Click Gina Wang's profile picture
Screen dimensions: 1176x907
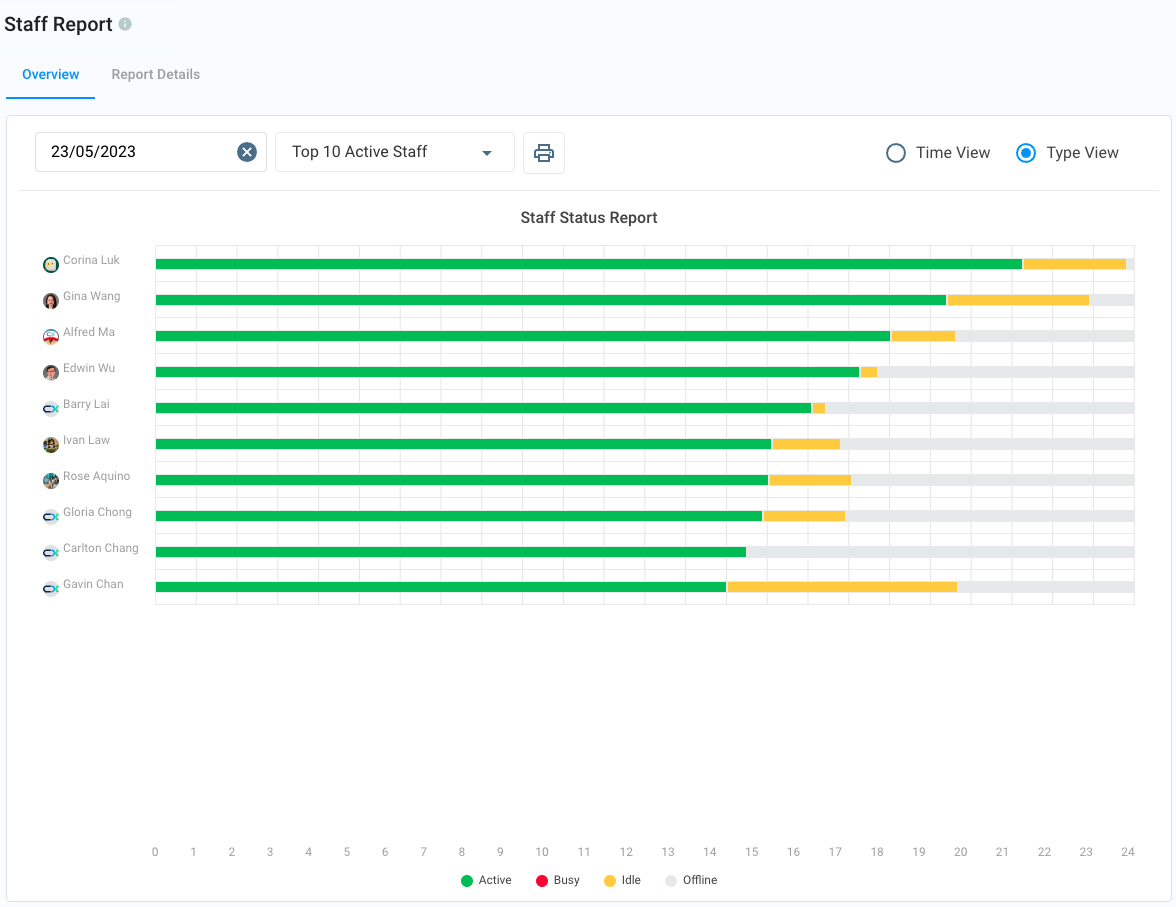tap(51, 301)
